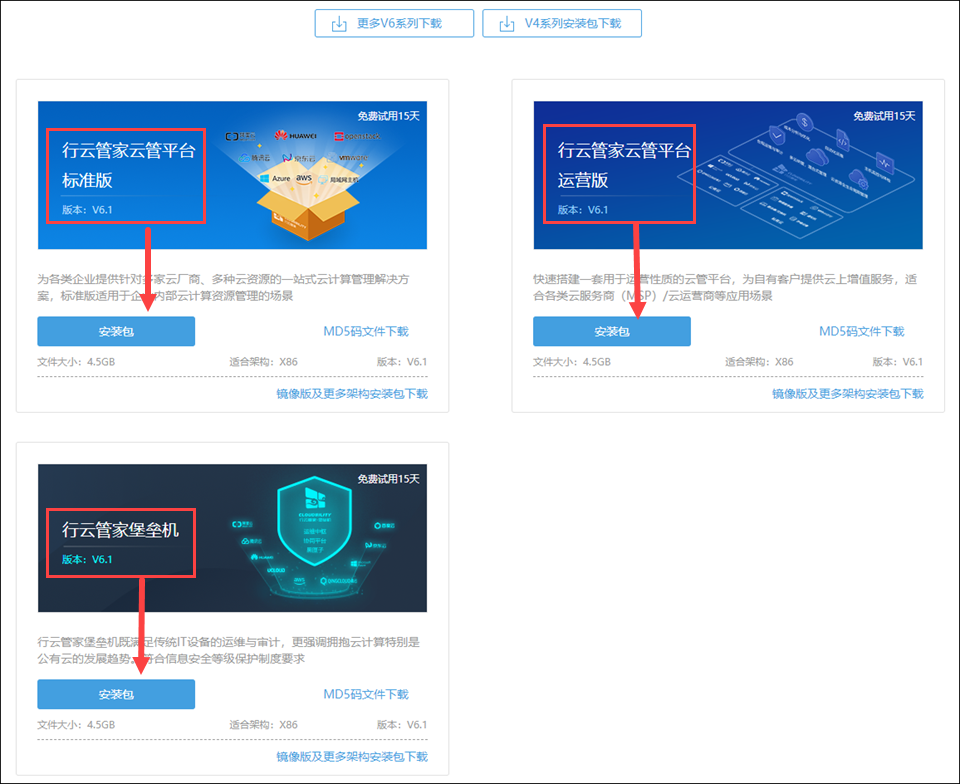960x784 pixels.
Task: Open the V4系列安装包下载 button
Action: click(562, 23)
